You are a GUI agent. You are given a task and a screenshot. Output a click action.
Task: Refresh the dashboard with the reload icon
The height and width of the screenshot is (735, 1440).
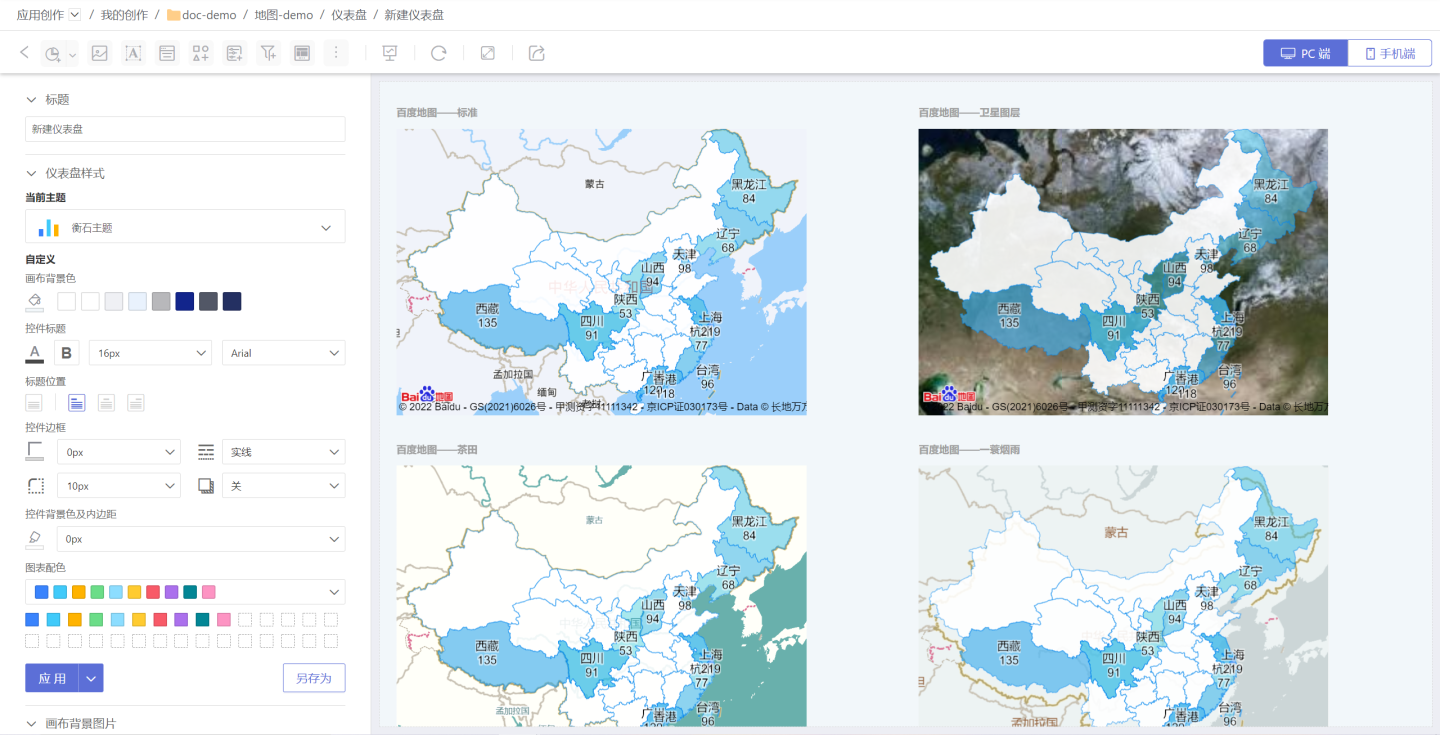point(438,53)
